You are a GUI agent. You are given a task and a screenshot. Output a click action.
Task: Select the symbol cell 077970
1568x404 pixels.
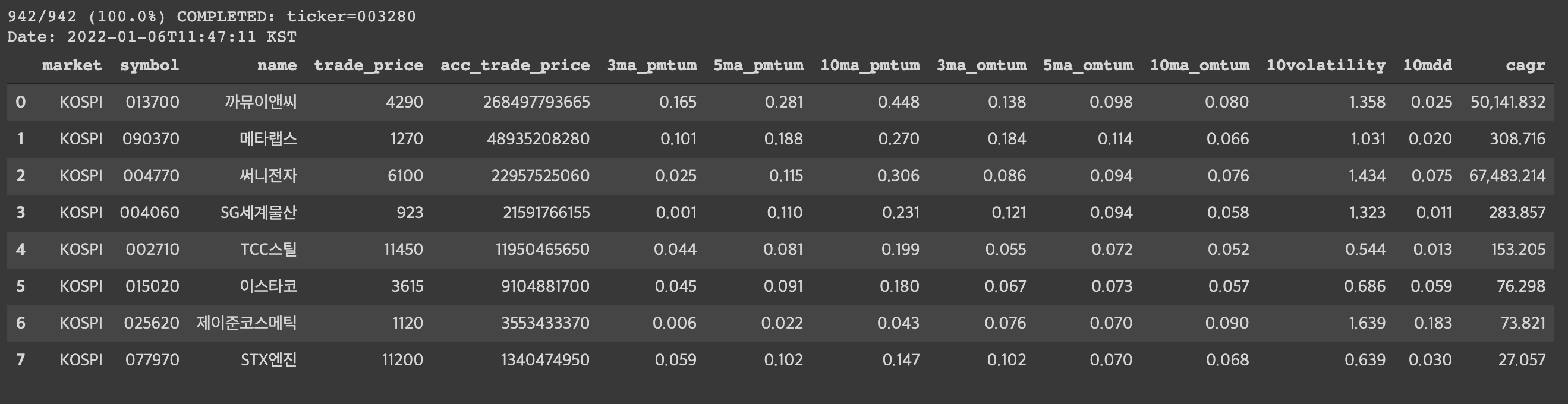(x=152, y=359)
